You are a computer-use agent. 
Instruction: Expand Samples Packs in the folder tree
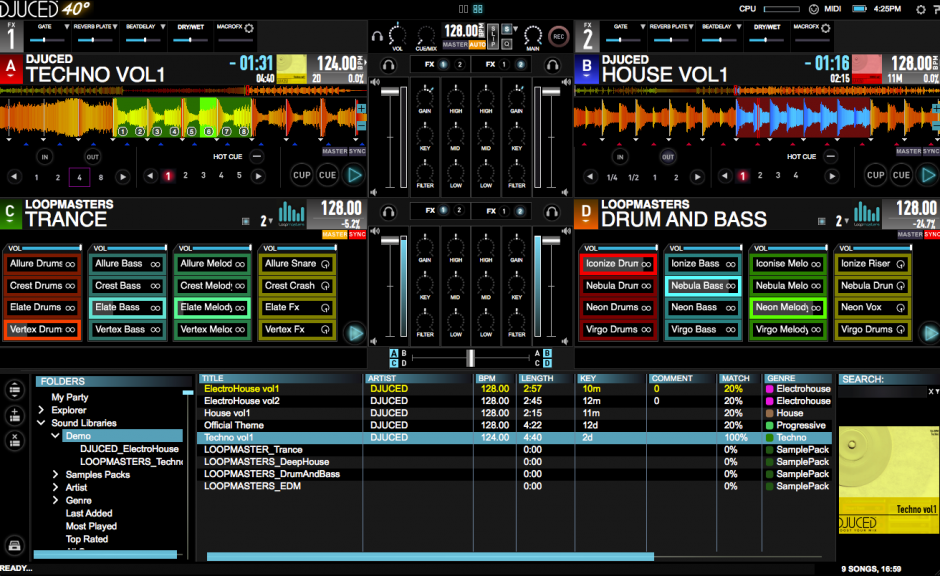[x=55, y=474]
